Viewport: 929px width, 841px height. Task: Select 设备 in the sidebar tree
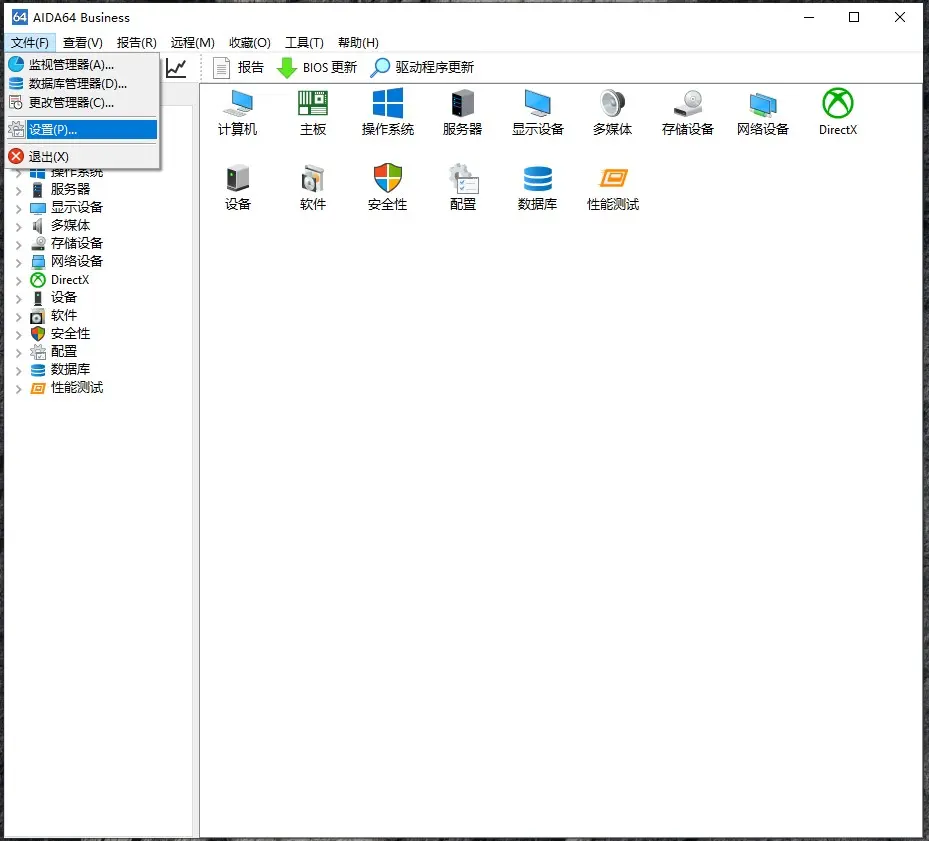pos(64,297)
